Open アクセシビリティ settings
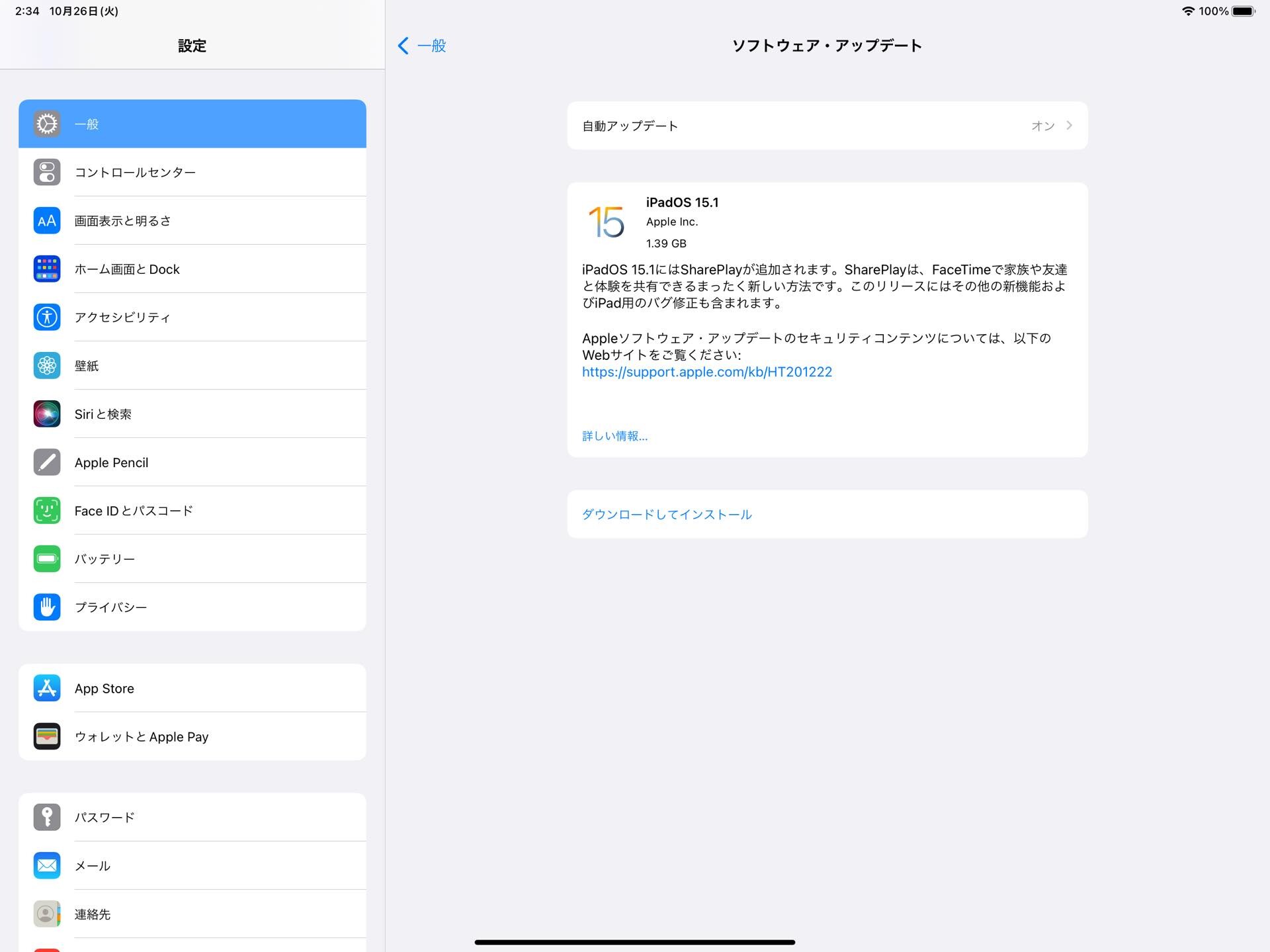Screen dimensions: 1270x952 click(x=192, y=317)
